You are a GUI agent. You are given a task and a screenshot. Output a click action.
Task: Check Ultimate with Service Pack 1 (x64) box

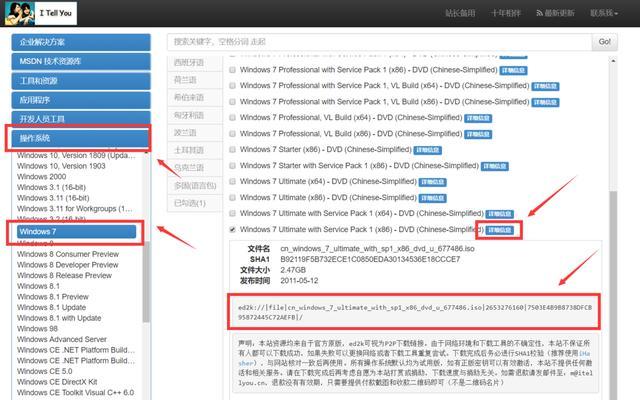click(x=232, y=213)
